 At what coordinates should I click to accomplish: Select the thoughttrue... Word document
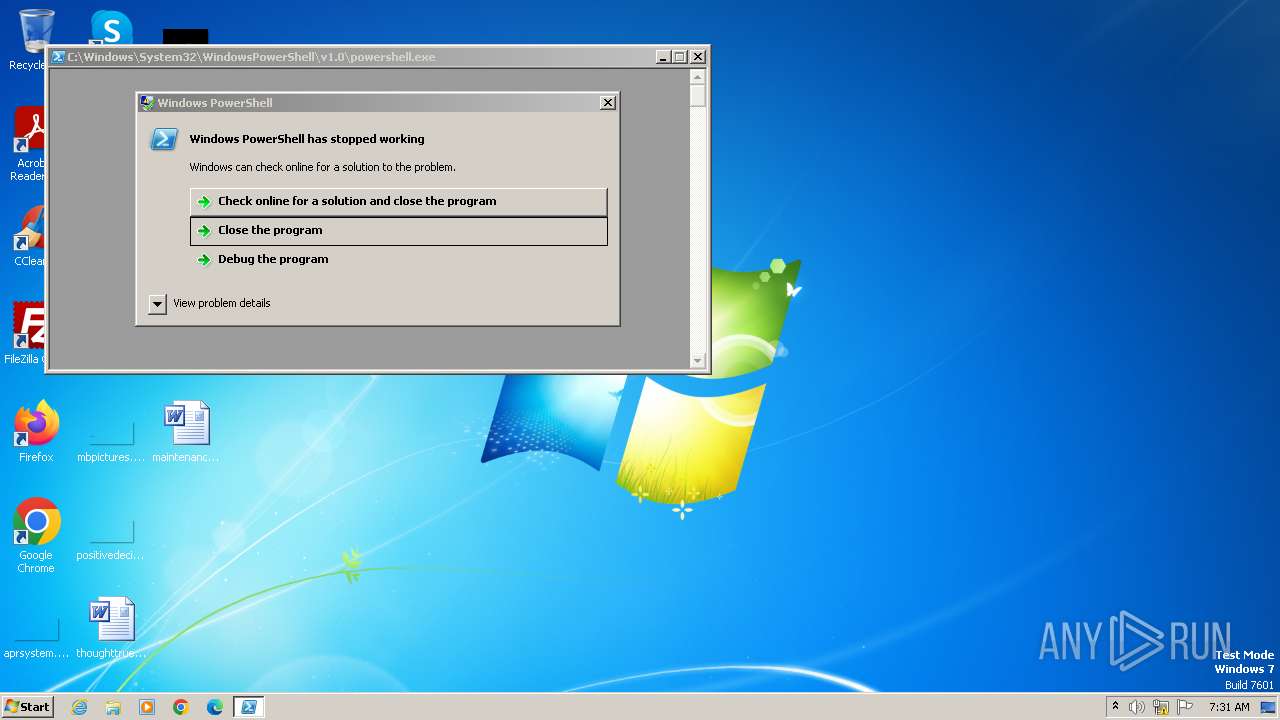tap(111, 628)
